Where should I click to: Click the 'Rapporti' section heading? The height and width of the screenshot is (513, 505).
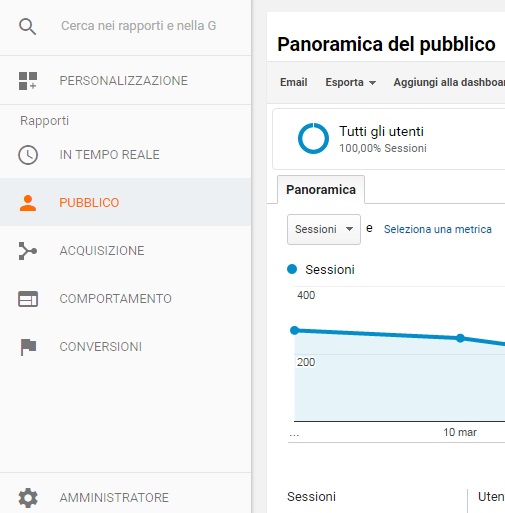click(x=44, y=121)
